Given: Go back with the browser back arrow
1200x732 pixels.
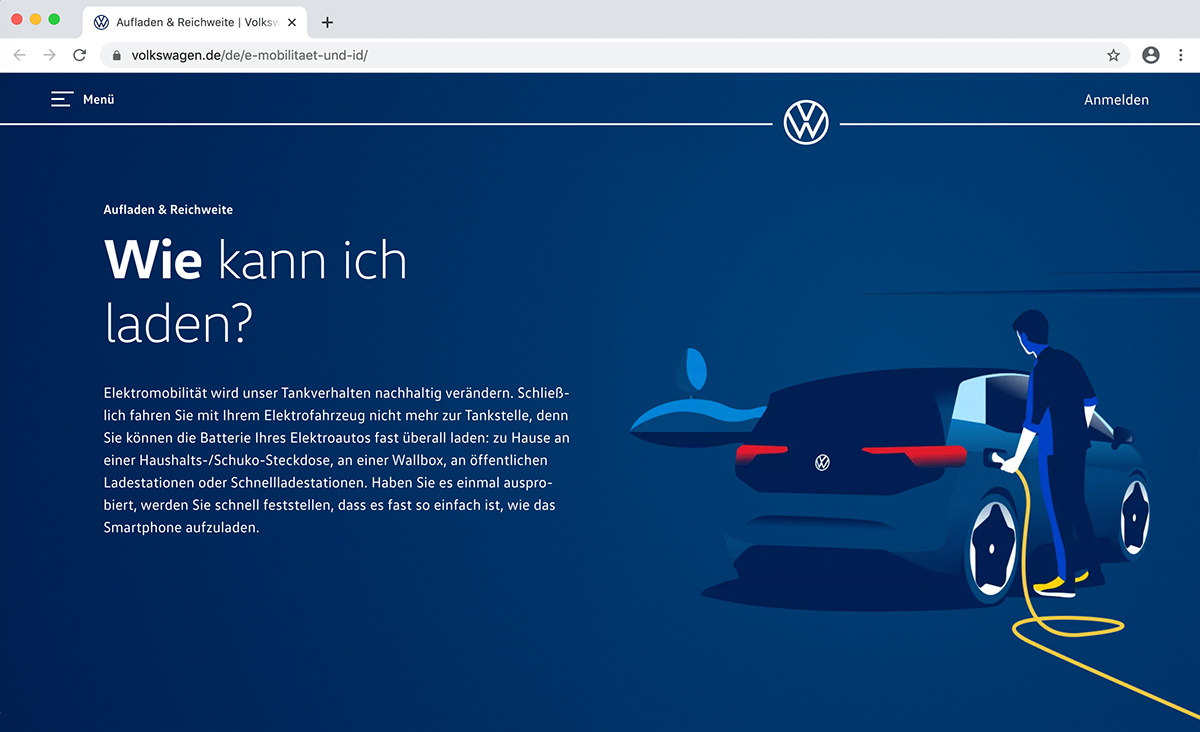Looking at the screenshot, I should pyautogui.click(x=19, y=56).
